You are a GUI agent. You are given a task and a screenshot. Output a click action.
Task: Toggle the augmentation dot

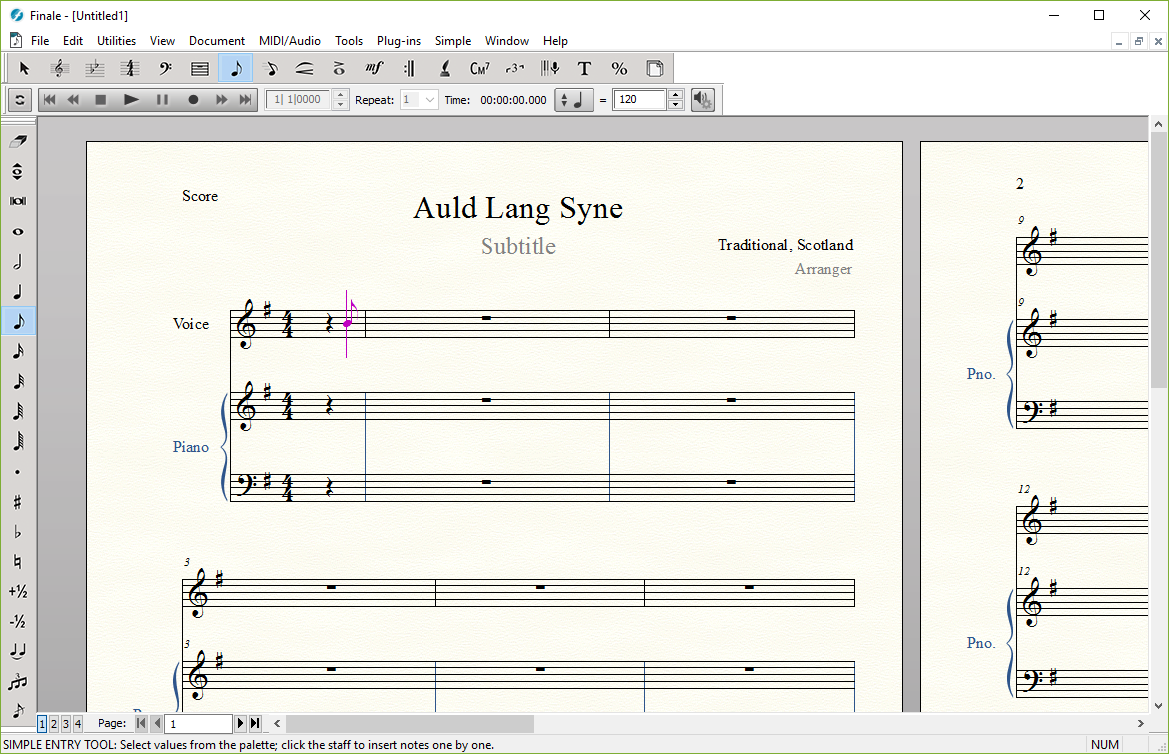tap(18, 471)
